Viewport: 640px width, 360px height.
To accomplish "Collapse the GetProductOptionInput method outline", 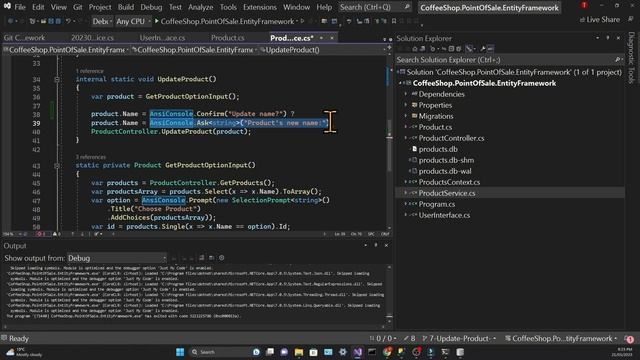I will tap(57, 165).
